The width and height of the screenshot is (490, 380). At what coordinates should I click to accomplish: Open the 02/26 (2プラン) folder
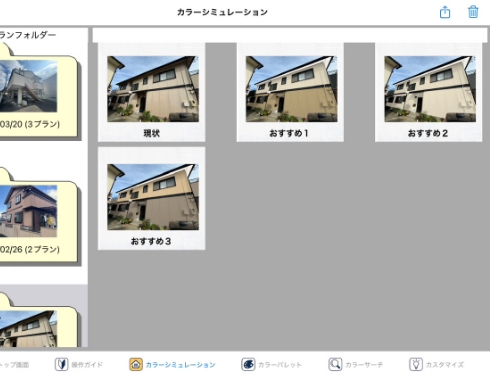pyautogui.click(x=38, y=218)
